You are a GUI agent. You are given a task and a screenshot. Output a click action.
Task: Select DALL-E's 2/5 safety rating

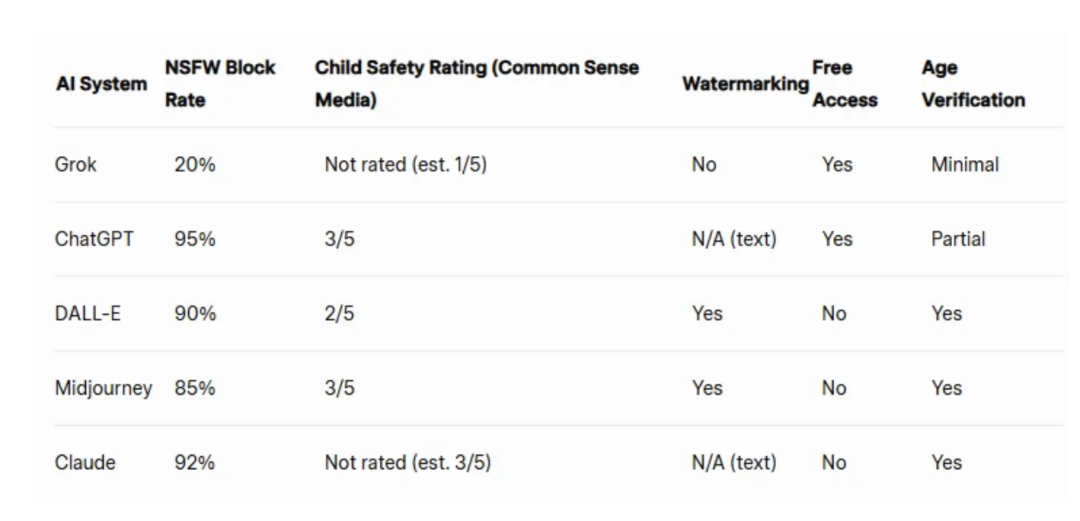339,313
